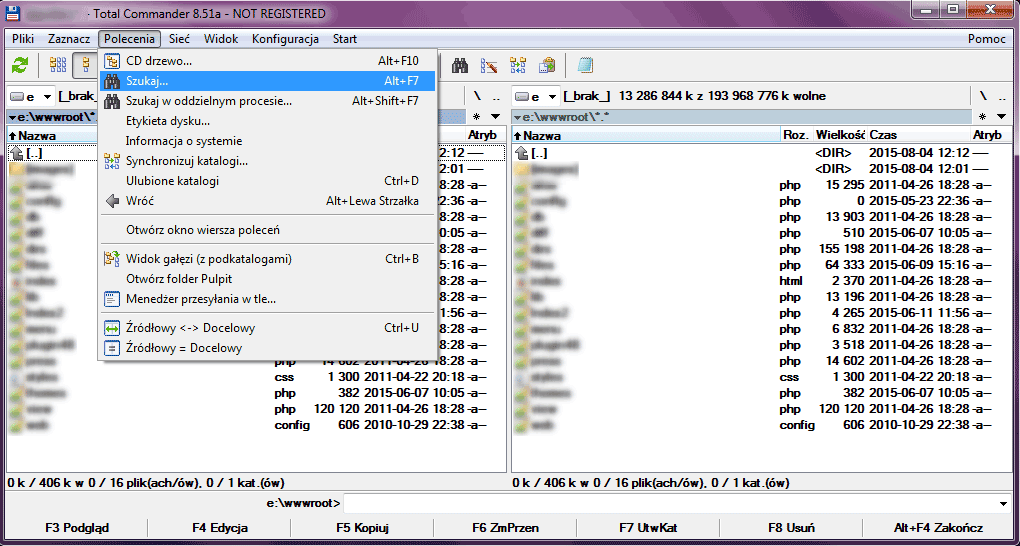The height and width of the screenshot is (546, 1020).
Task: Open Menedżer przesyłania w tle...
Action: (x=267, y=299)
